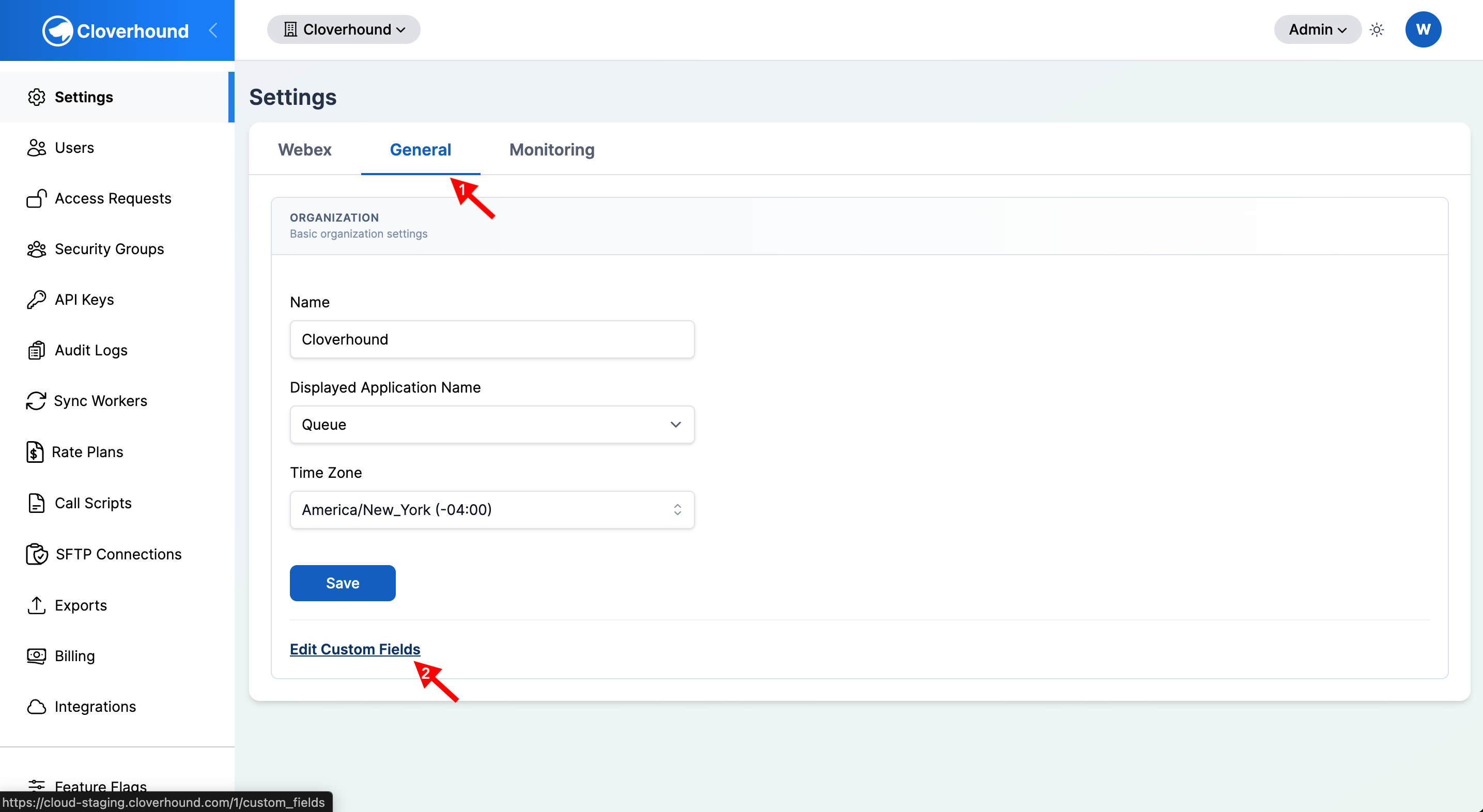Click the Access Requests lock icon

click(x=36, y=198)
